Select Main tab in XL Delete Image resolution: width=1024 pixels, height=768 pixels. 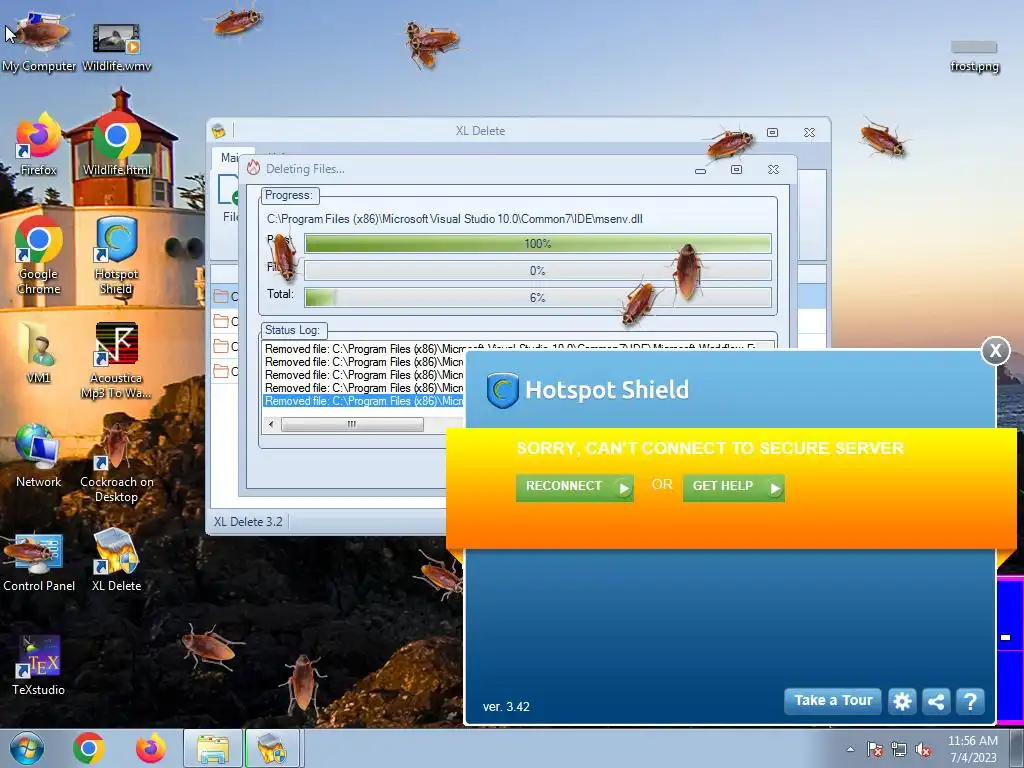(x=229, y=157)
